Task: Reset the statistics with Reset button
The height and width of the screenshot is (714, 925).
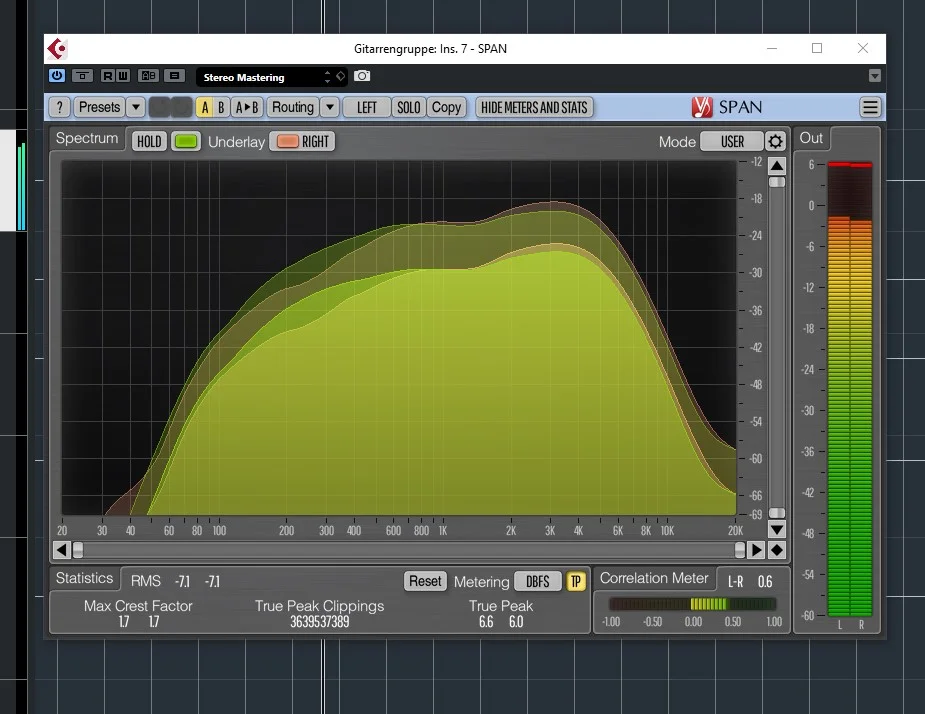Action: tap(425, 581)
